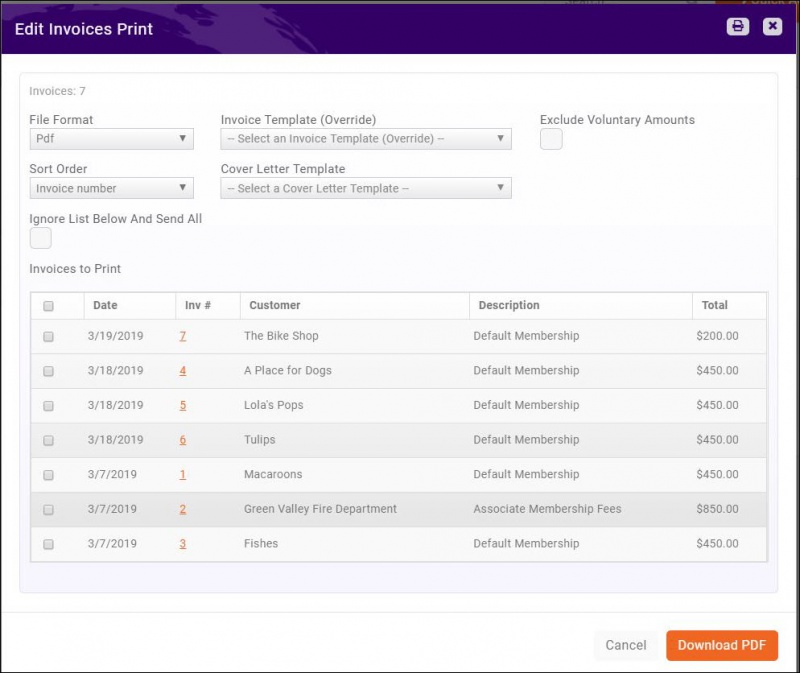This screenshot has width=800, height=673.
Task: Open the Cover Letter Template selector
Action: tap(366, 188)
